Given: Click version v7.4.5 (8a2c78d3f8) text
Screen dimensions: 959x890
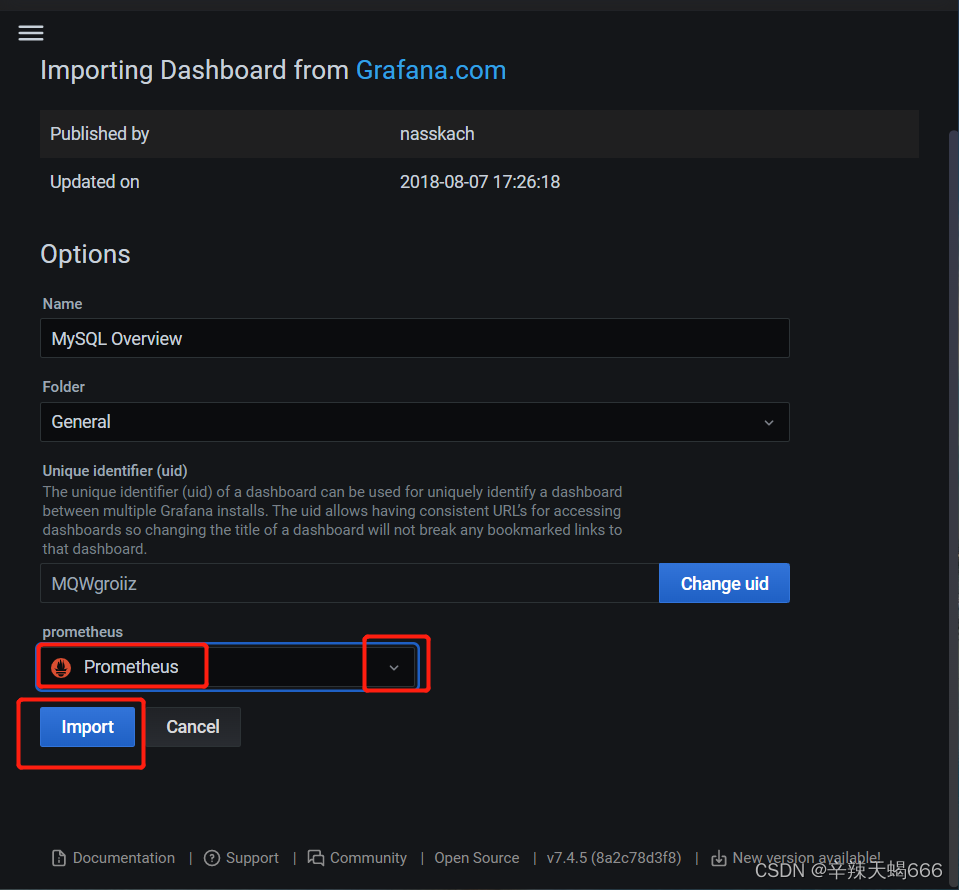Looking at the screenshot, I should coord(613,858).
